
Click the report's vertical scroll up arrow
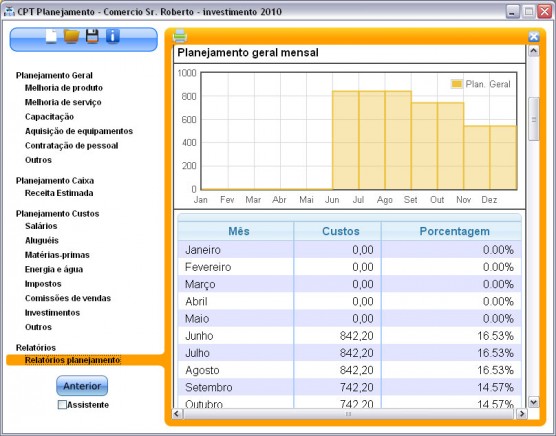(534, 51)
